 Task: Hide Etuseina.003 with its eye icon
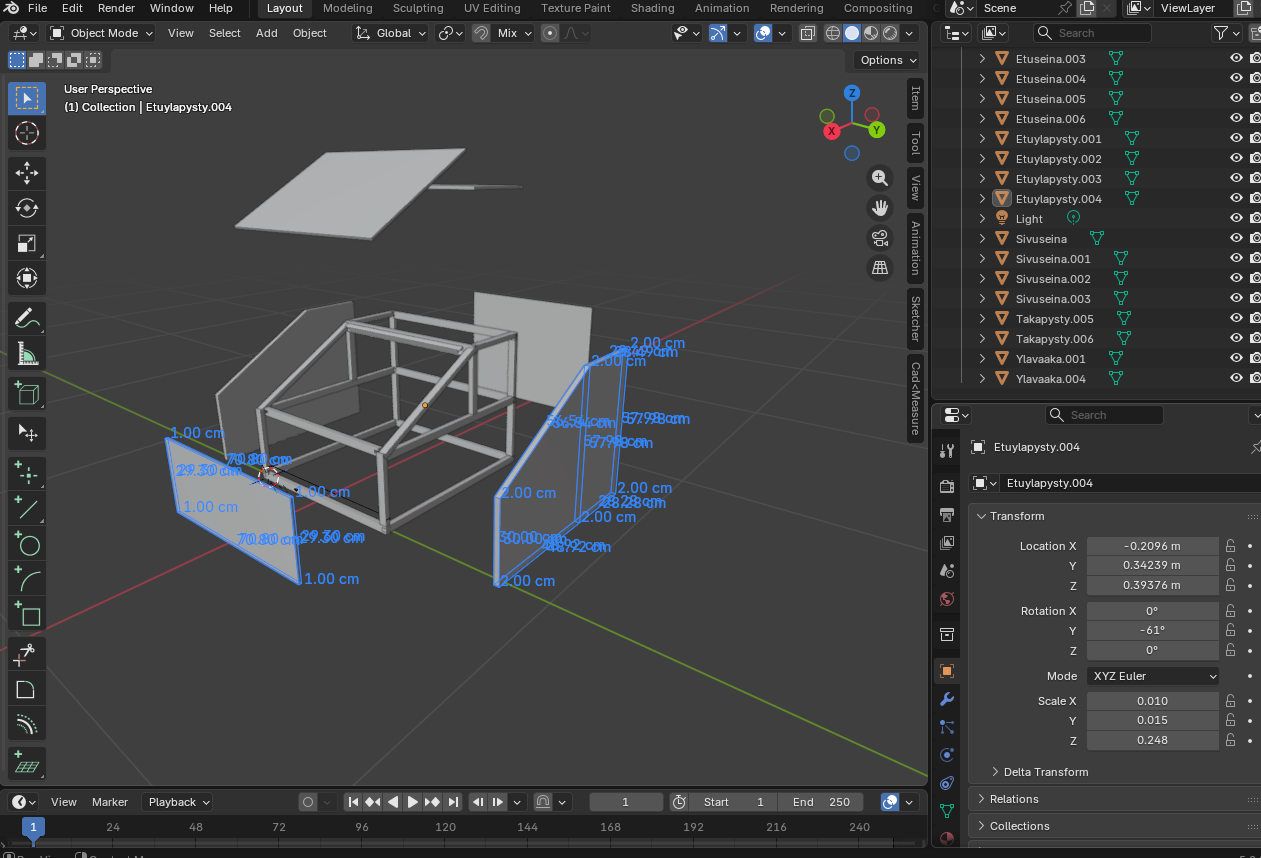coord(1236,59)
